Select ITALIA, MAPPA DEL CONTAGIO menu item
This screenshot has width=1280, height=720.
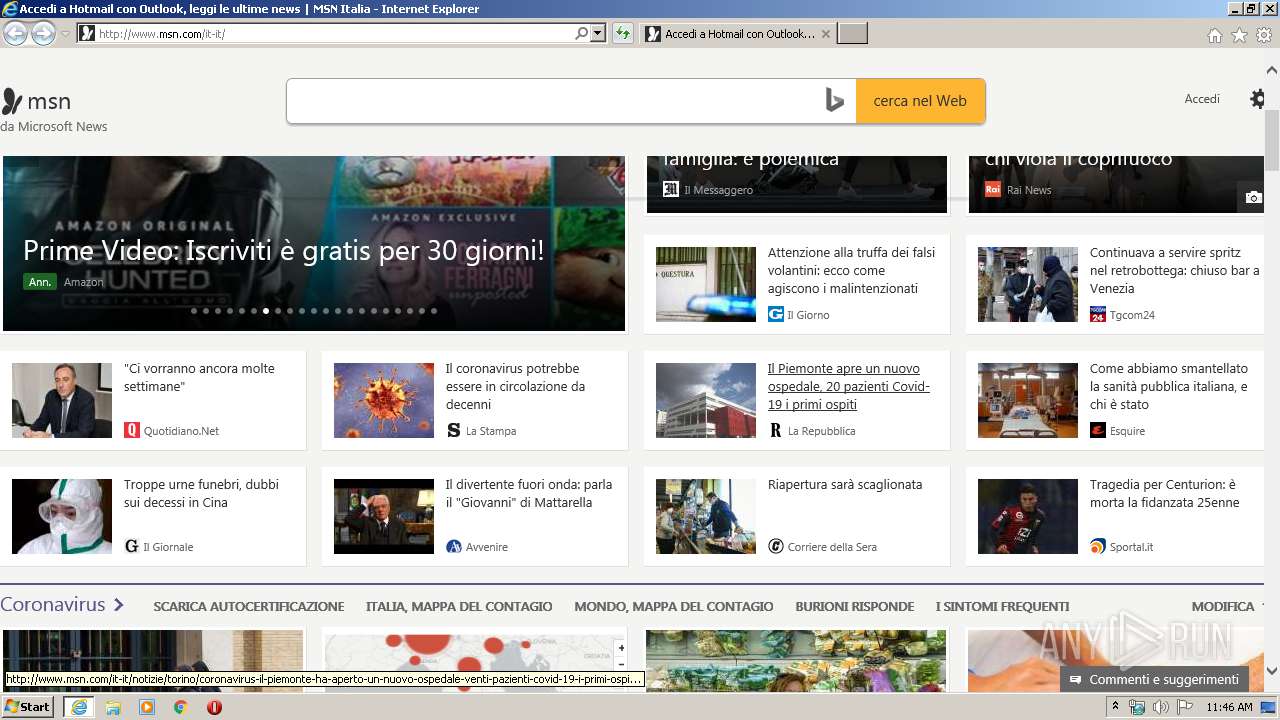coord(459,606)
